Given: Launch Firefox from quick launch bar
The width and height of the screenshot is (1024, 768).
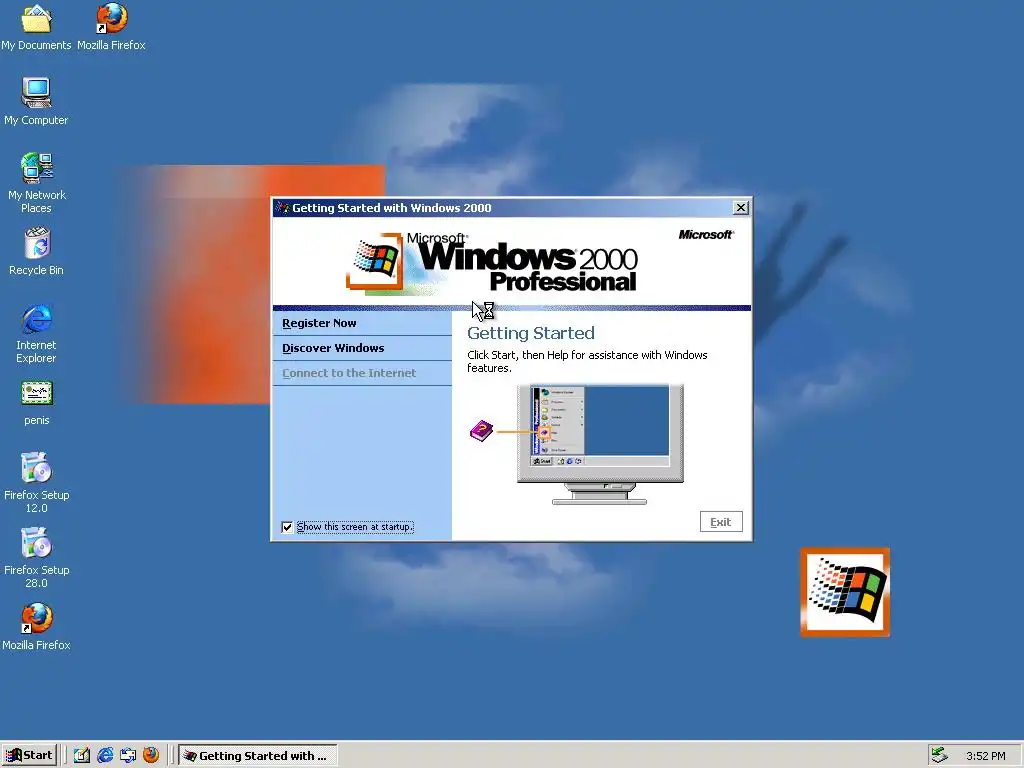Looking at the screenshot, I should pos(151,755).
